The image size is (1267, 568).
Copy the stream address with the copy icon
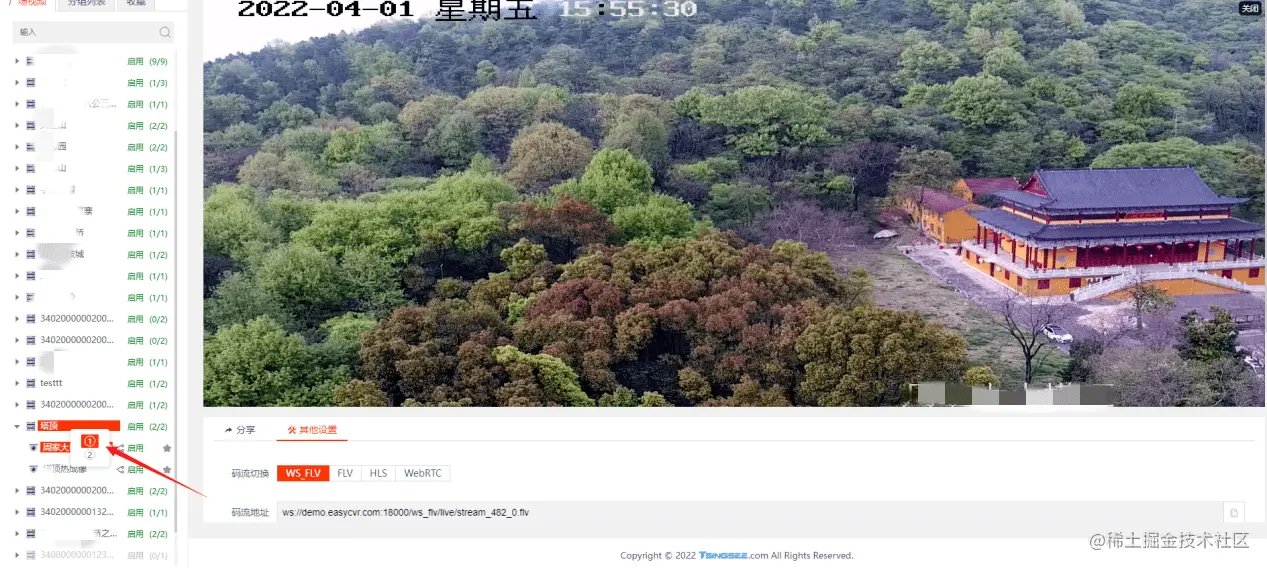pyautogui.click(x=1234, y=513)
